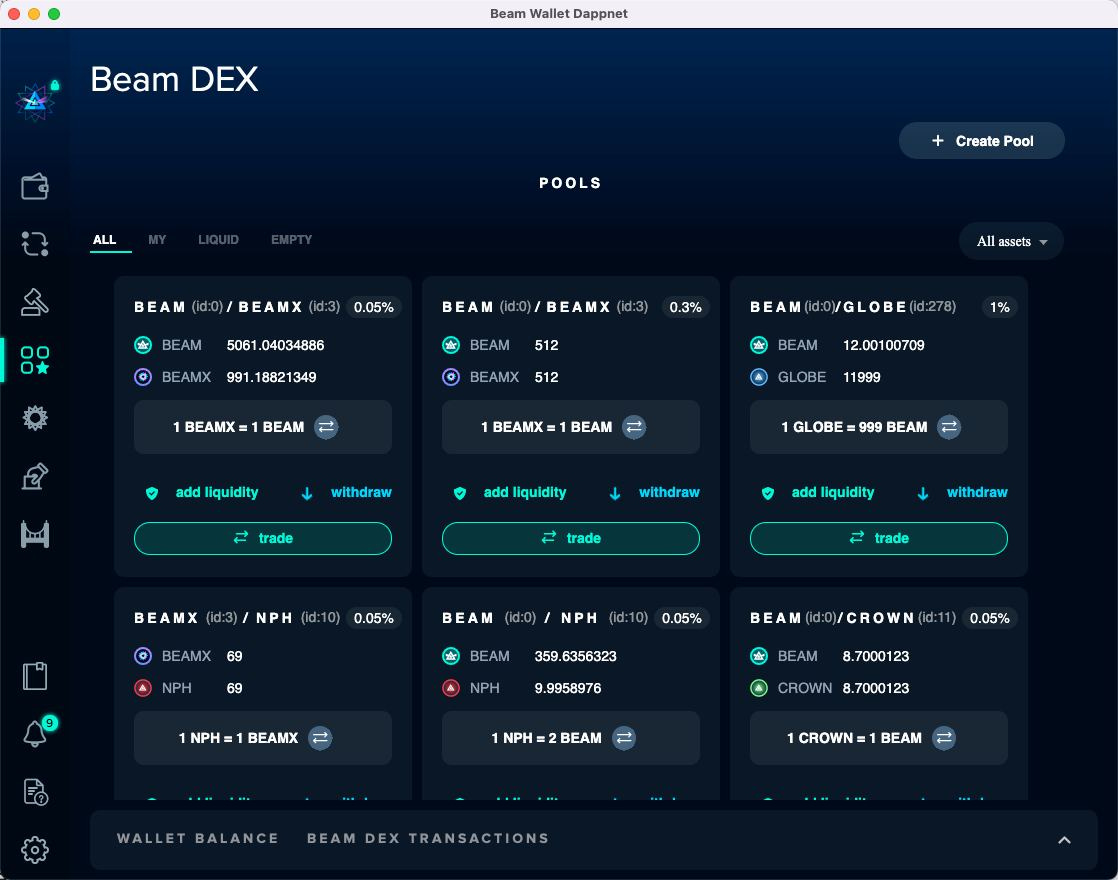
Task: Open the All assets filter dropdown
Action: (x=1011, y=241)
